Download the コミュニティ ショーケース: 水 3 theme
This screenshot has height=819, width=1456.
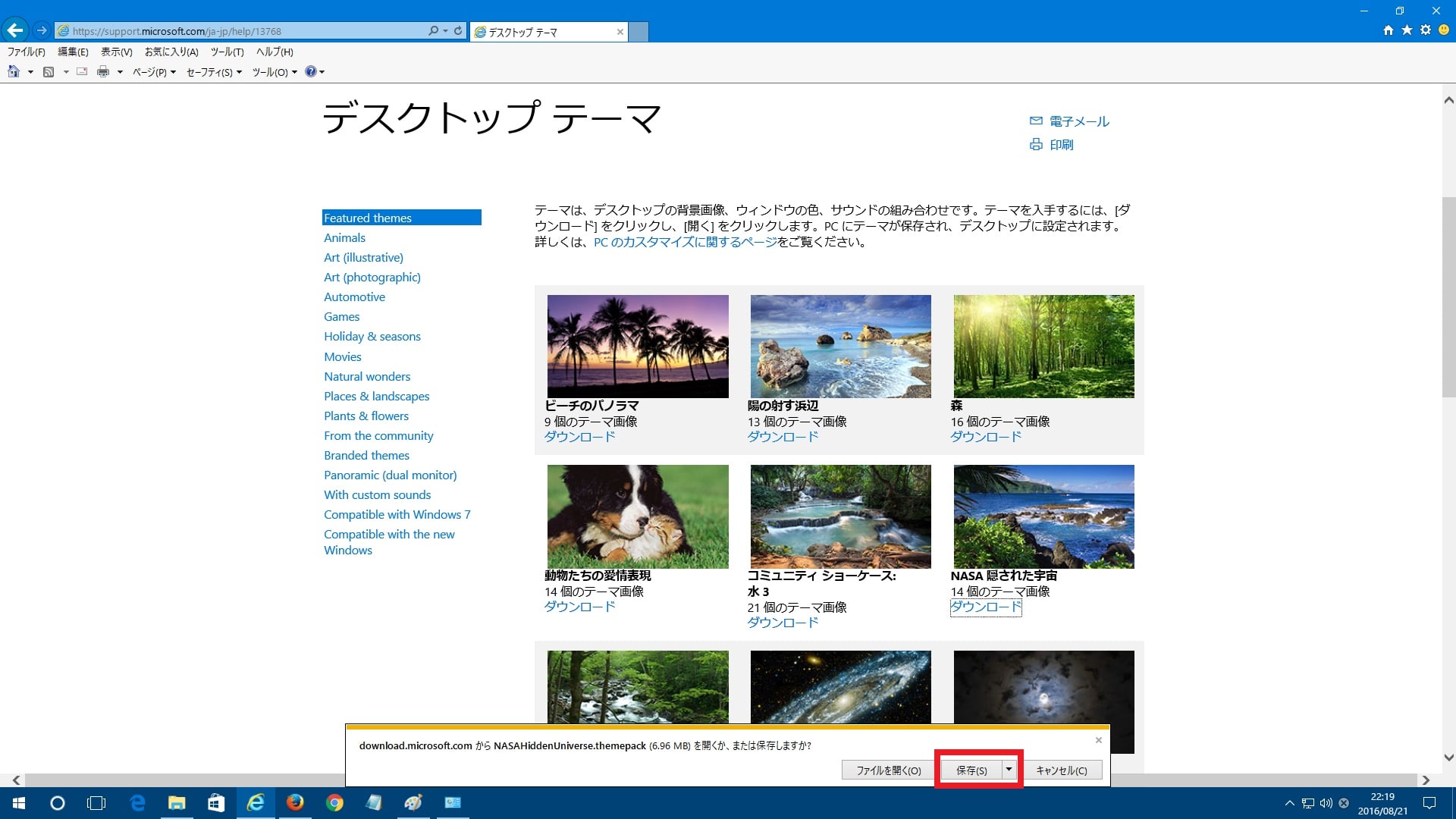pos(783,623)
